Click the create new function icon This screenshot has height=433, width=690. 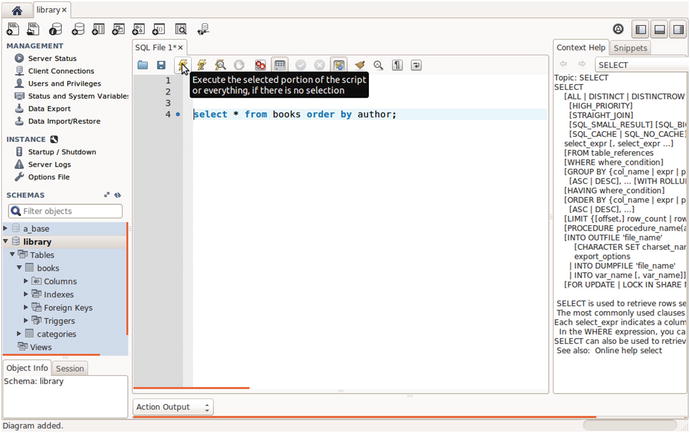[x=158, y=29]
